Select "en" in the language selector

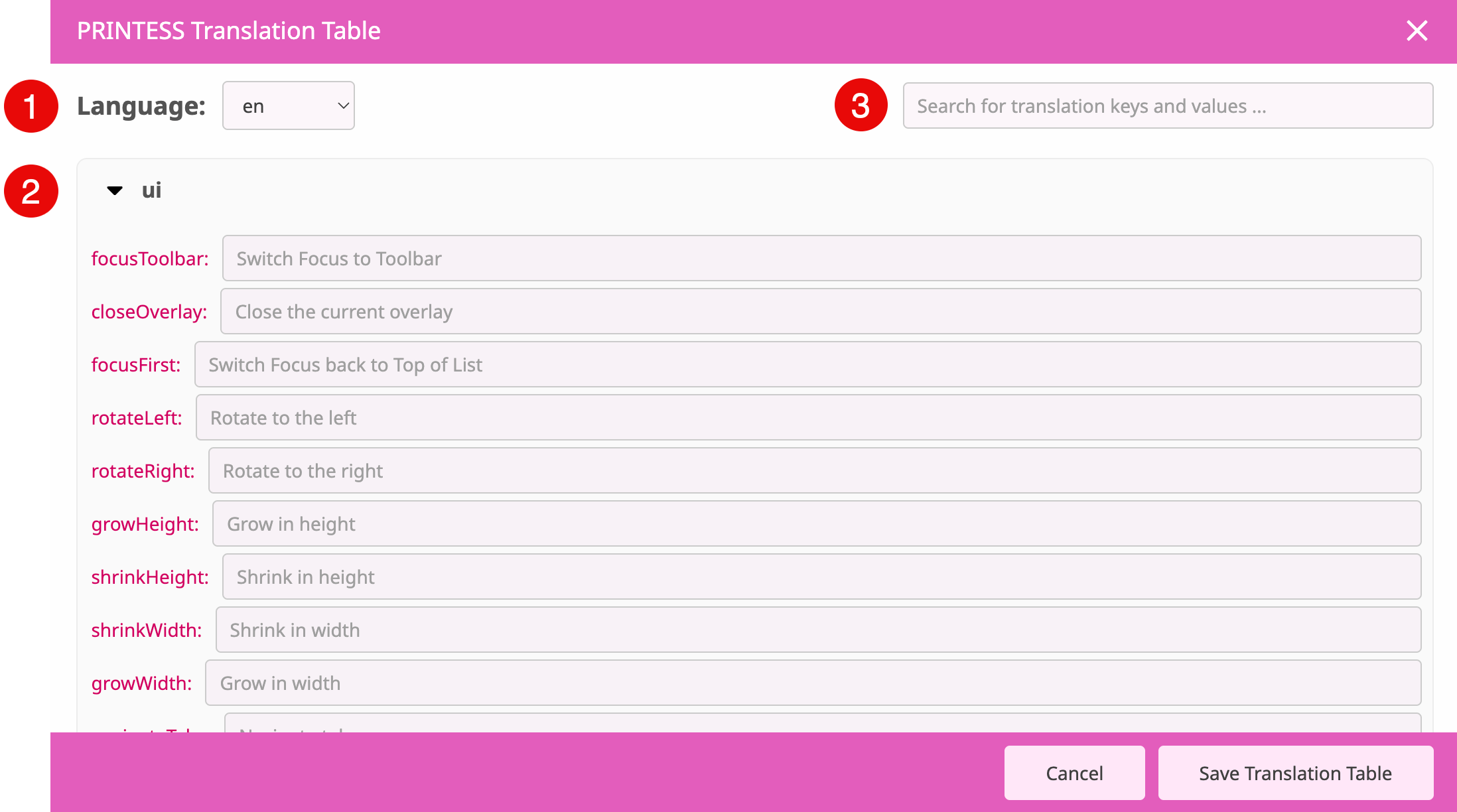pos(288,105)
